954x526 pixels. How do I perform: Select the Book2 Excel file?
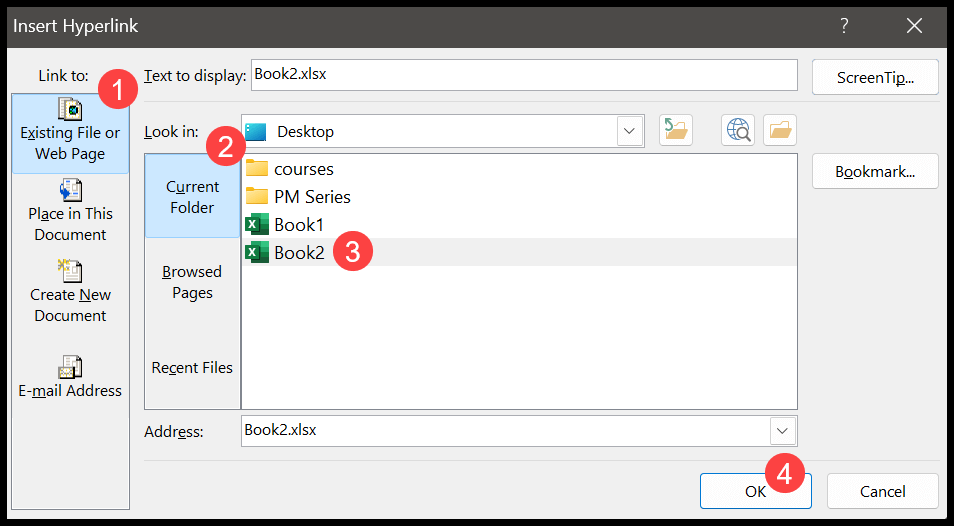click(x=520, y=252)
